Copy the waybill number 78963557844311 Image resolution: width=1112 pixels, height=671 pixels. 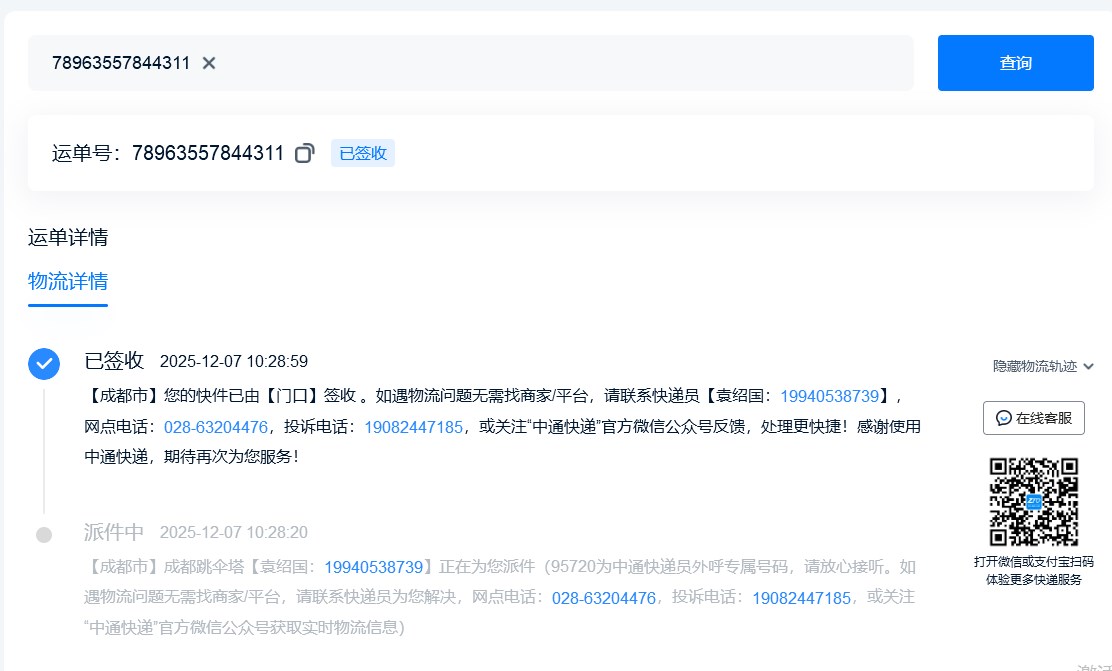point(305,153)
